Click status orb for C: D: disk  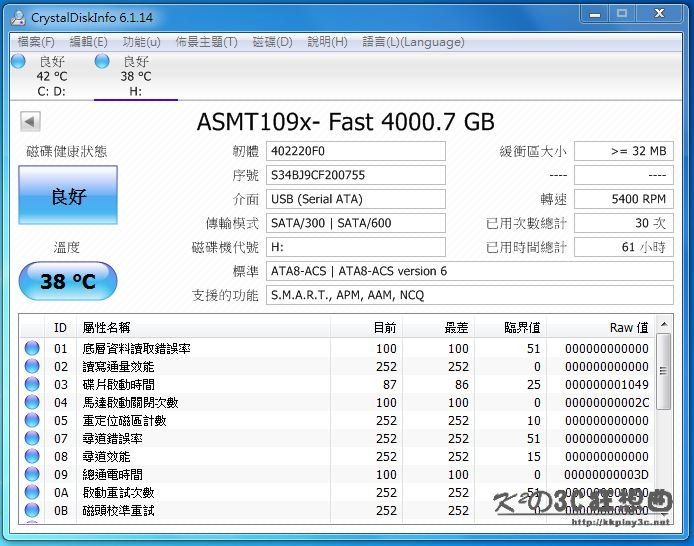(18, 62)
